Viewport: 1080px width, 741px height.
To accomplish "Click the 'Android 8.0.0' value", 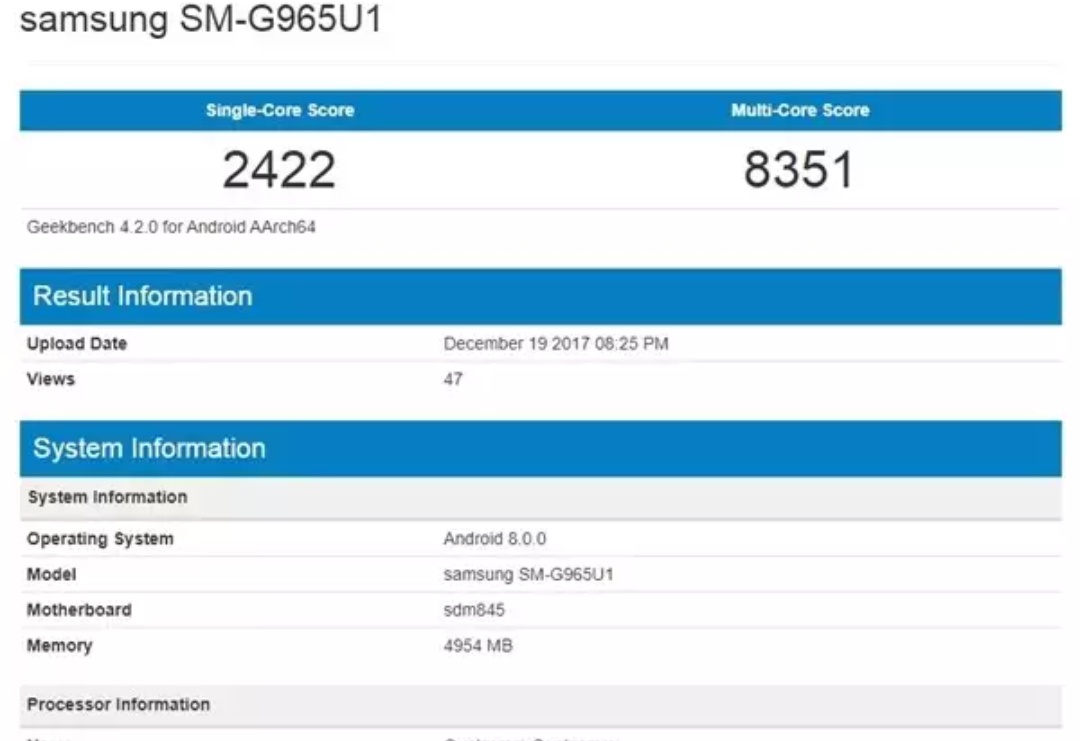I will 495,539.
